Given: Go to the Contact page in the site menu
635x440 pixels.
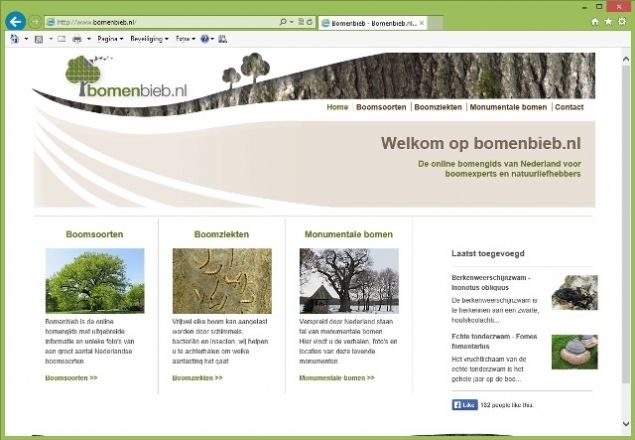Looking at the screenshot, I should click(569, 107).
